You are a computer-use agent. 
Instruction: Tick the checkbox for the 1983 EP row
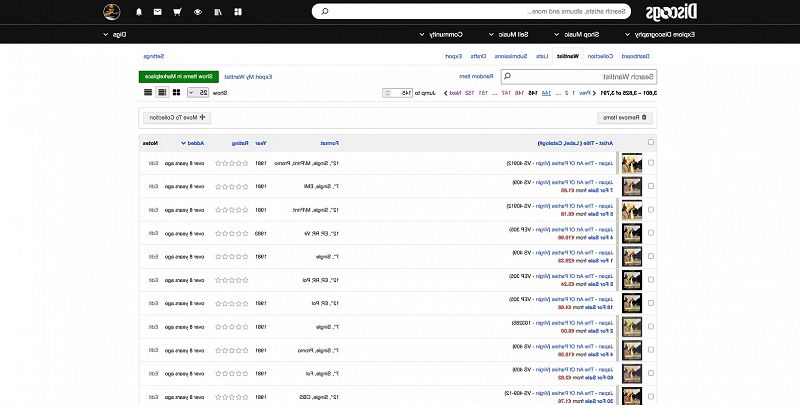[651, 233]
